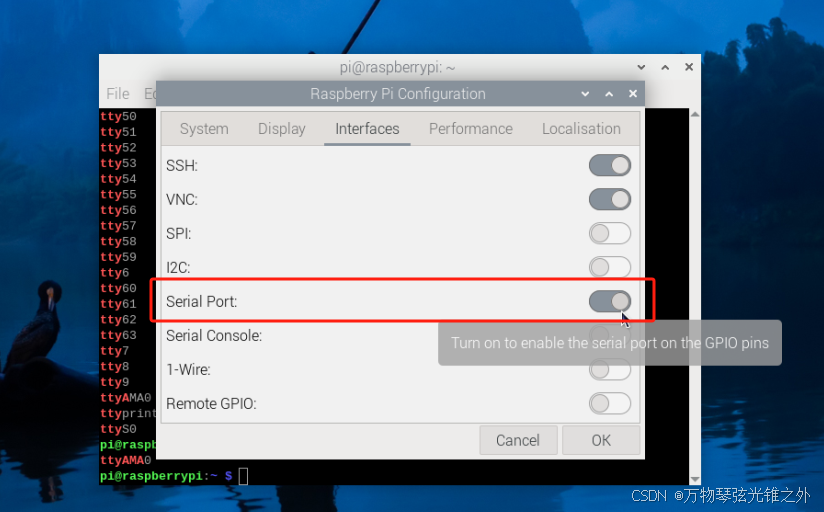Click the Remote GPIO label
The height and width of the screenshot is (512, 824).
click(211, 404)
